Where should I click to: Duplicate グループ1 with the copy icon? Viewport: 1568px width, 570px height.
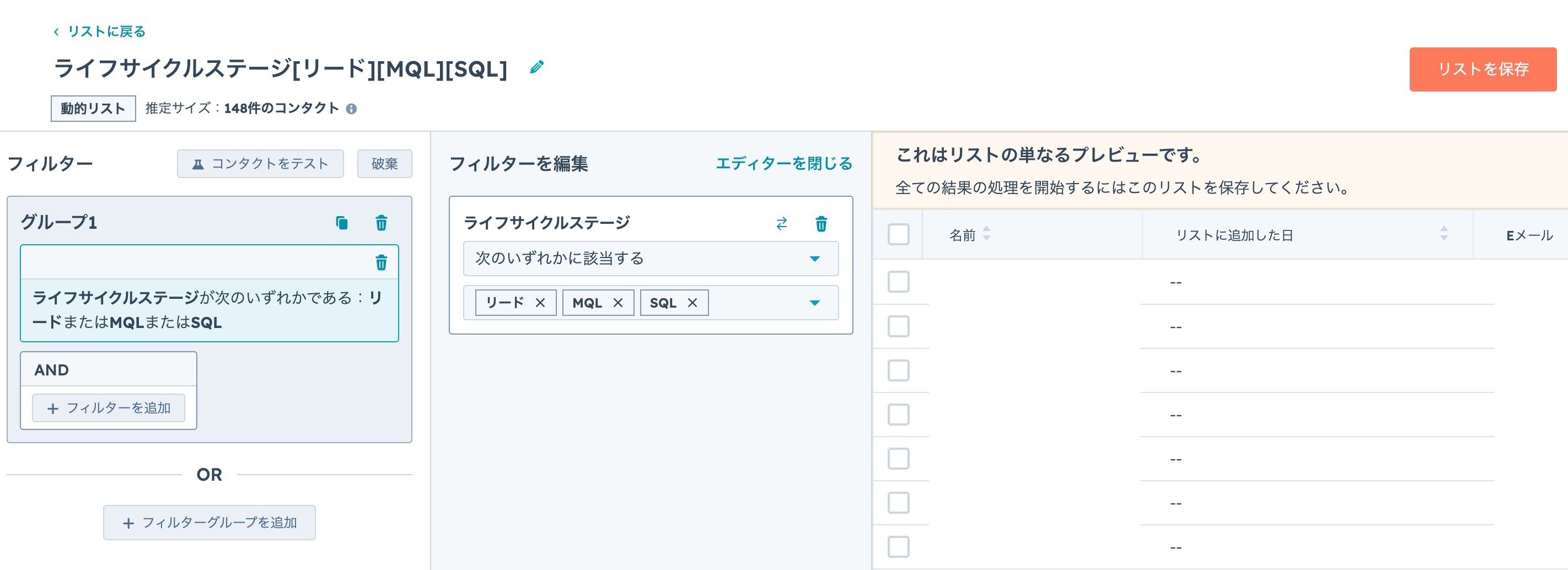[x=342, y=223]
